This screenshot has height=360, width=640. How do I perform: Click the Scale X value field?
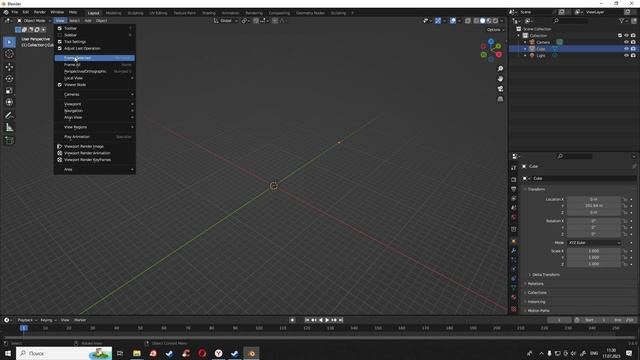coord(594,251)
